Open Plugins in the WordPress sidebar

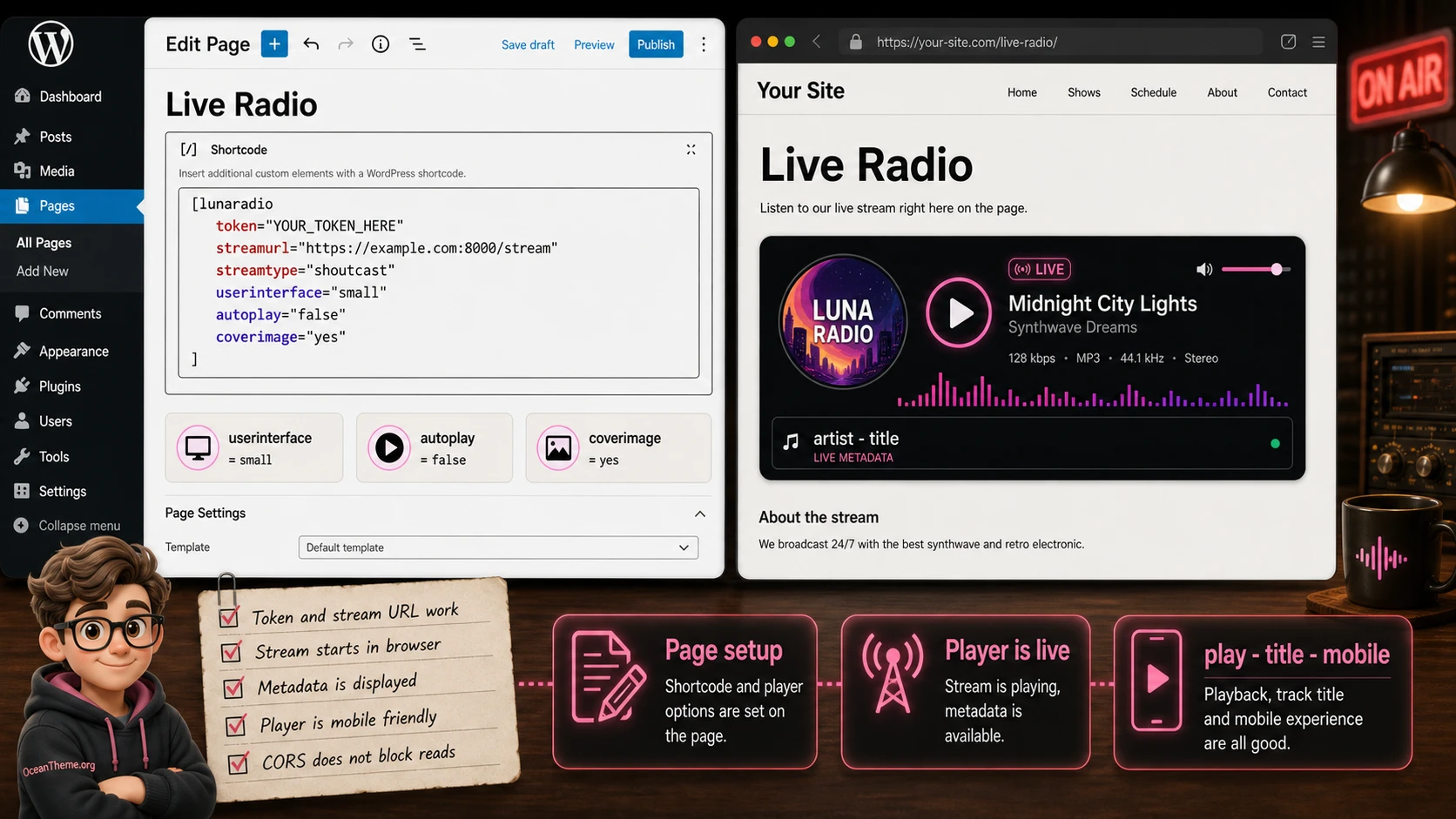[48, 386]
